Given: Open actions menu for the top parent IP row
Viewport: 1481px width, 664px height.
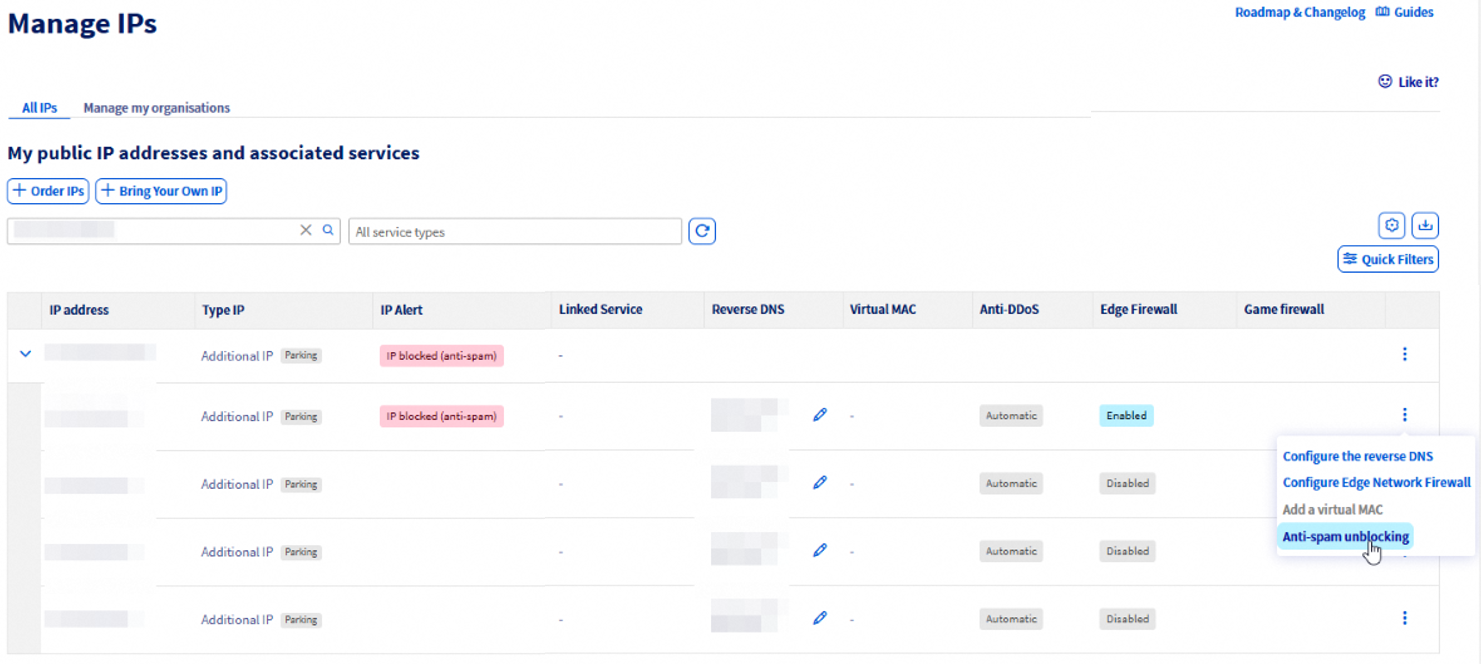Looking at the screenshot, I should (1405, 354).
